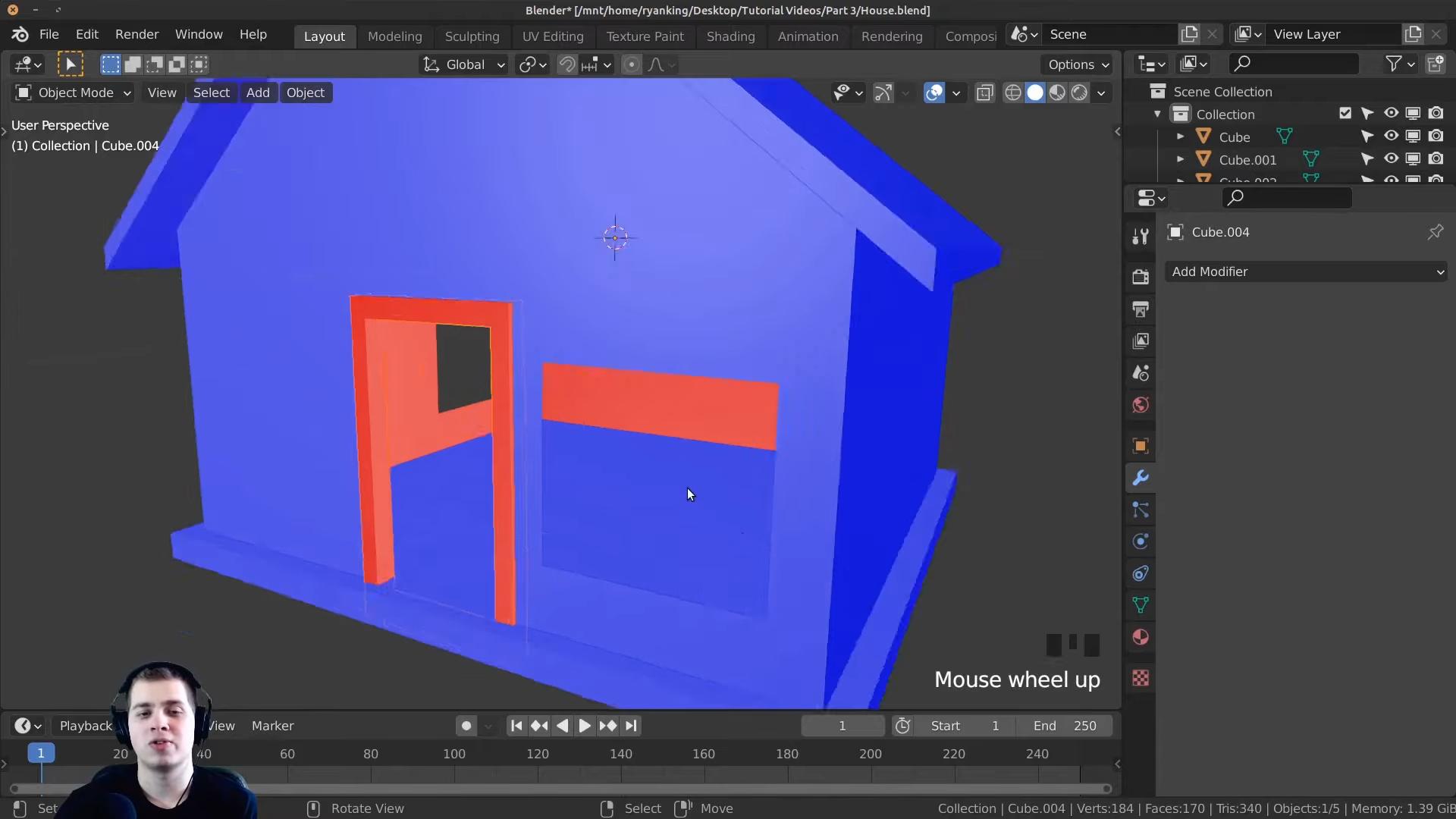Open the World Properties tab

click(1140, 404)
